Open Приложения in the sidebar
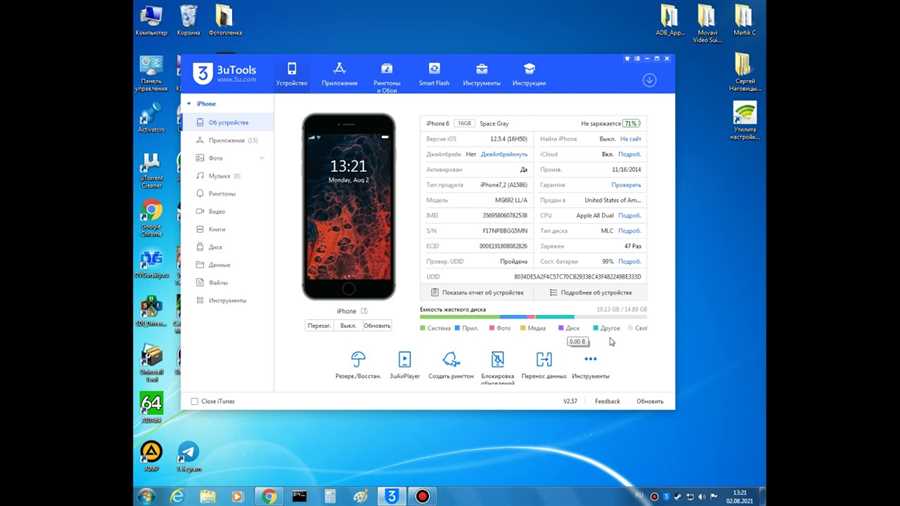900x506 pixels. point(227,140)
